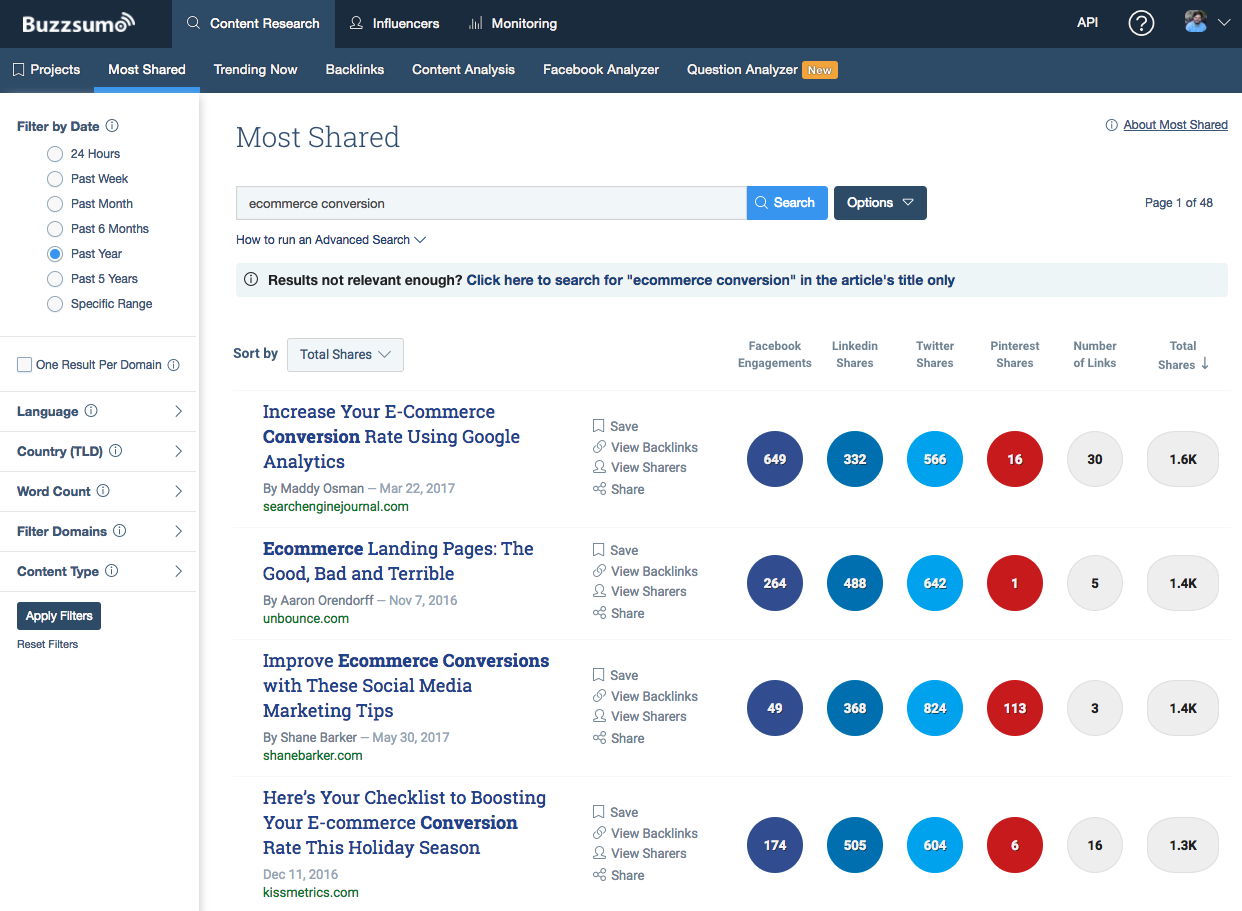Select the Past Year date filter
Image resolution: width=1242 pixels, height=911 pixels.
(55, 254)
